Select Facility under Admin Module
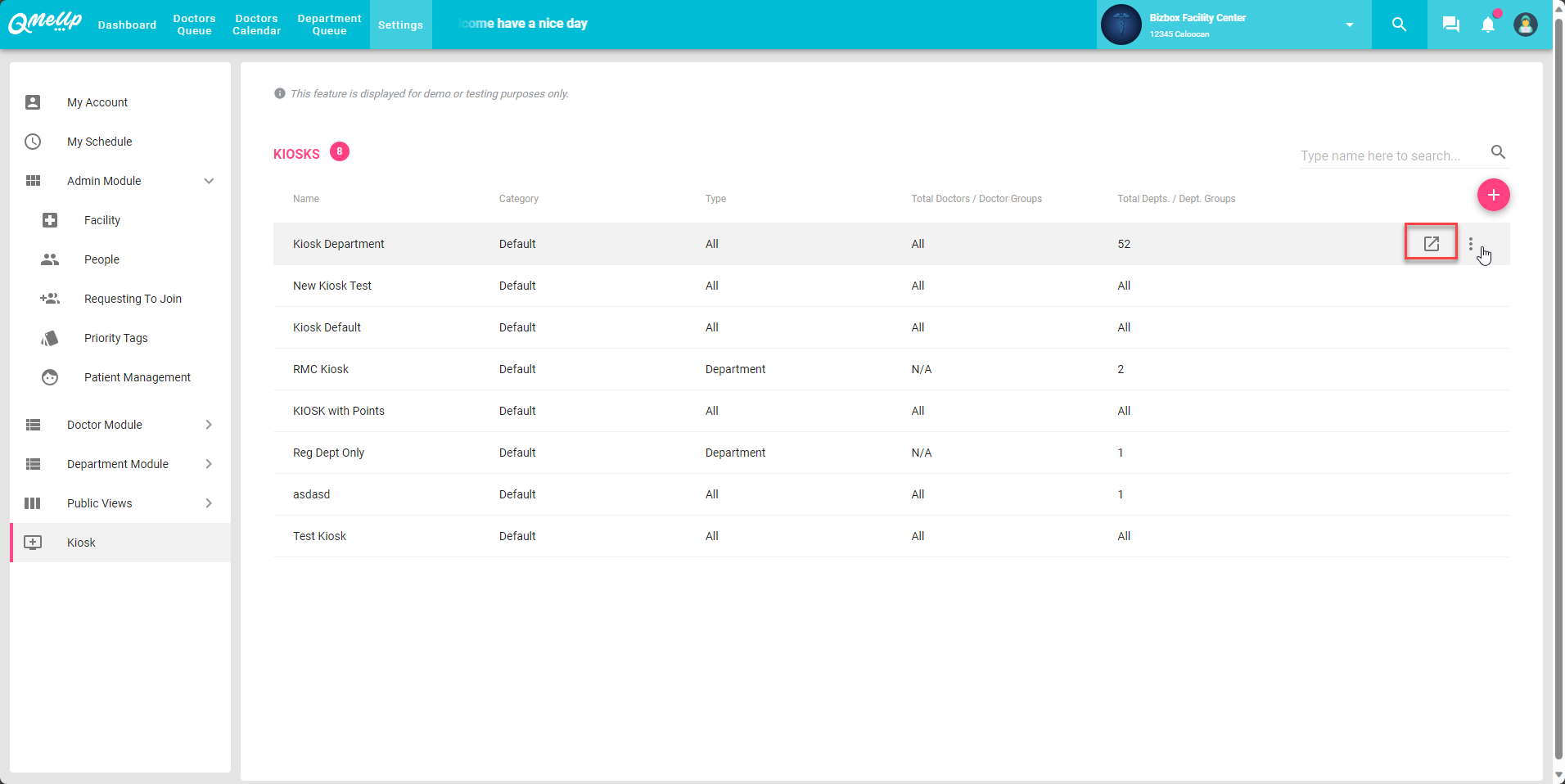 pyautogui.click(x=102, y=220)
